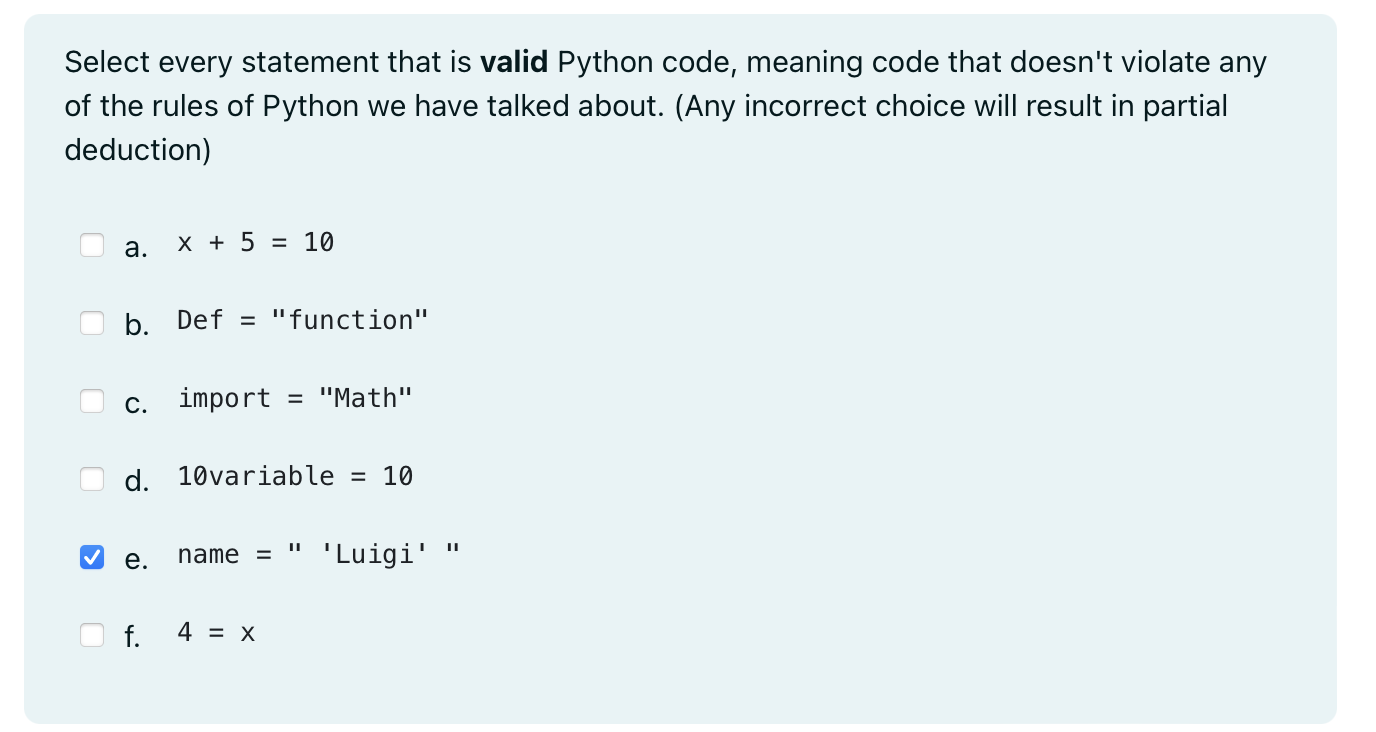Viewport: 1376px width, 732px height.
Task: Click the letter label b.
Action: click(137, 324)
